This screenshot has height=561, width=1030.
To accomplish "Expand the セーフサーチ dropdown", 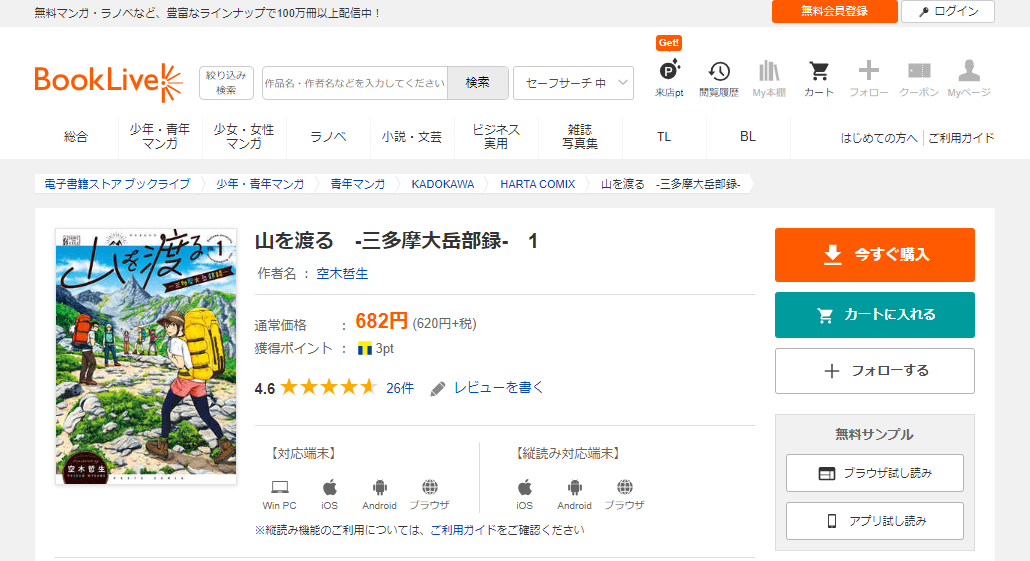I will pyautogui.click(x=573, y=83).
